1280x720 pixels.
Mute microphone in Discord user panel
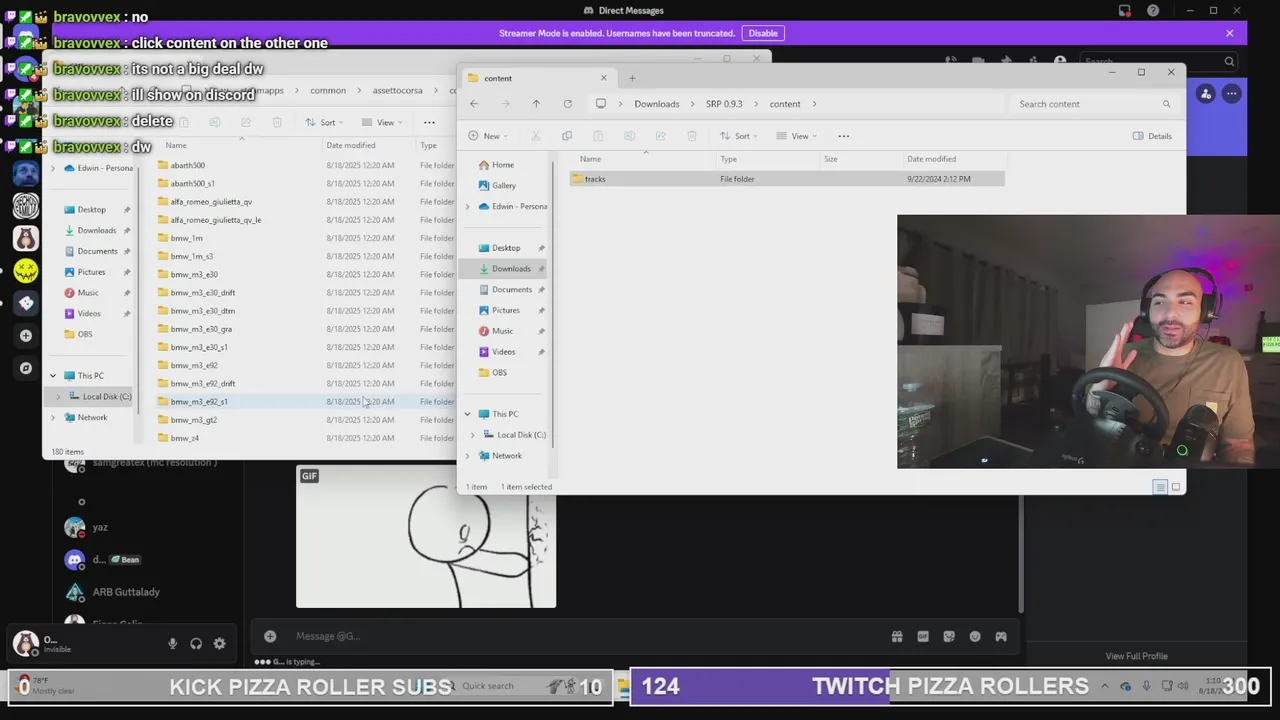[x=172, y=644]
